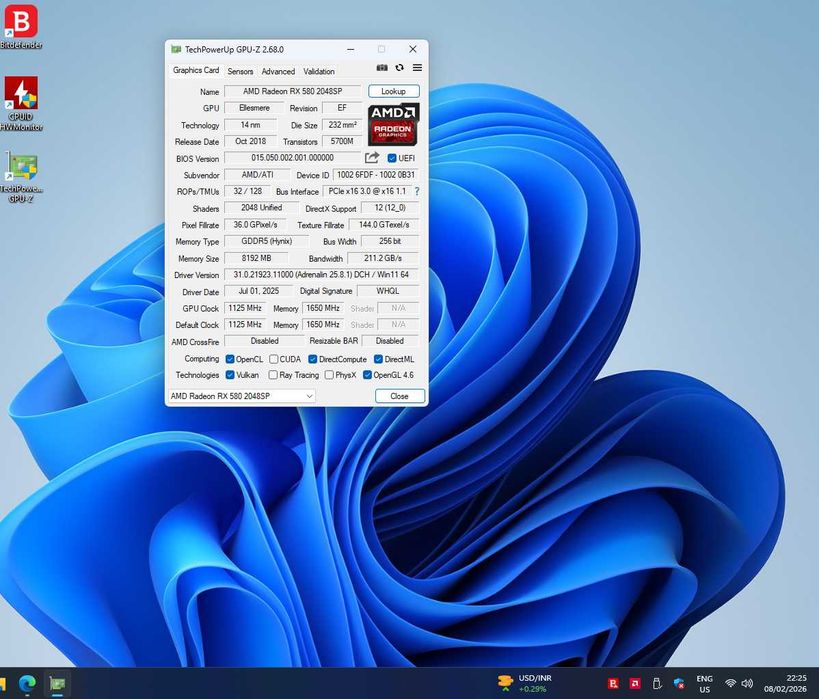Click Microsoft Edge in the taskbar

(27, 683)
